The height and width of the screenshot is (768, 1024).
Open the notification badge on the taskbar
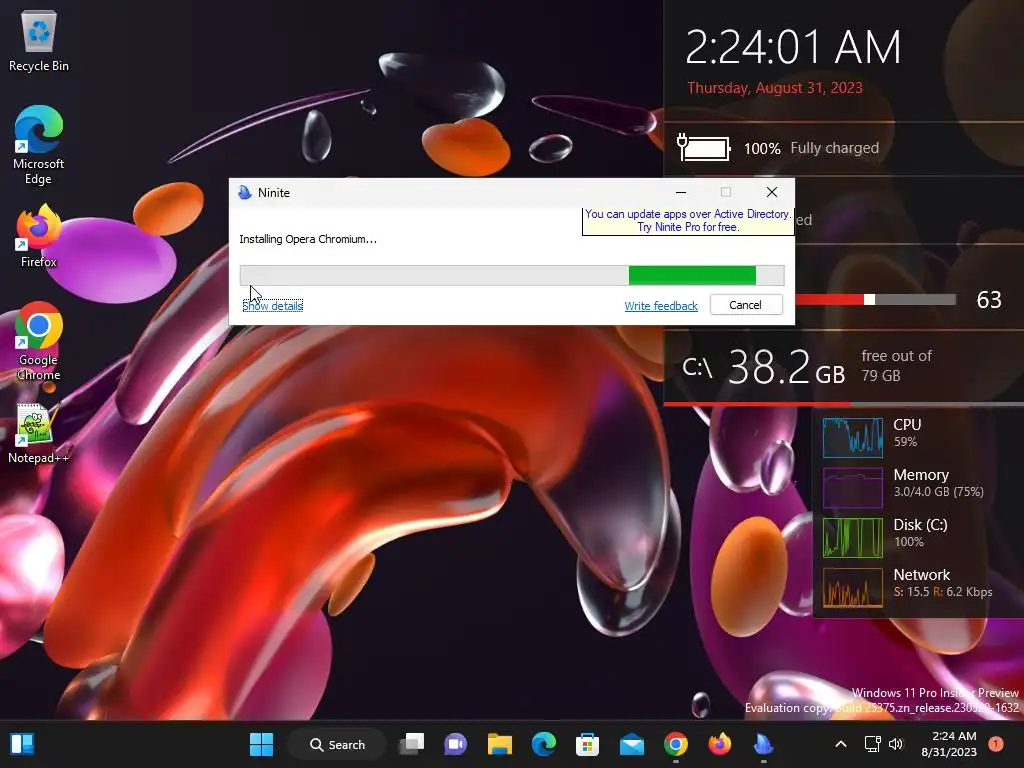(x=996, y=744)
